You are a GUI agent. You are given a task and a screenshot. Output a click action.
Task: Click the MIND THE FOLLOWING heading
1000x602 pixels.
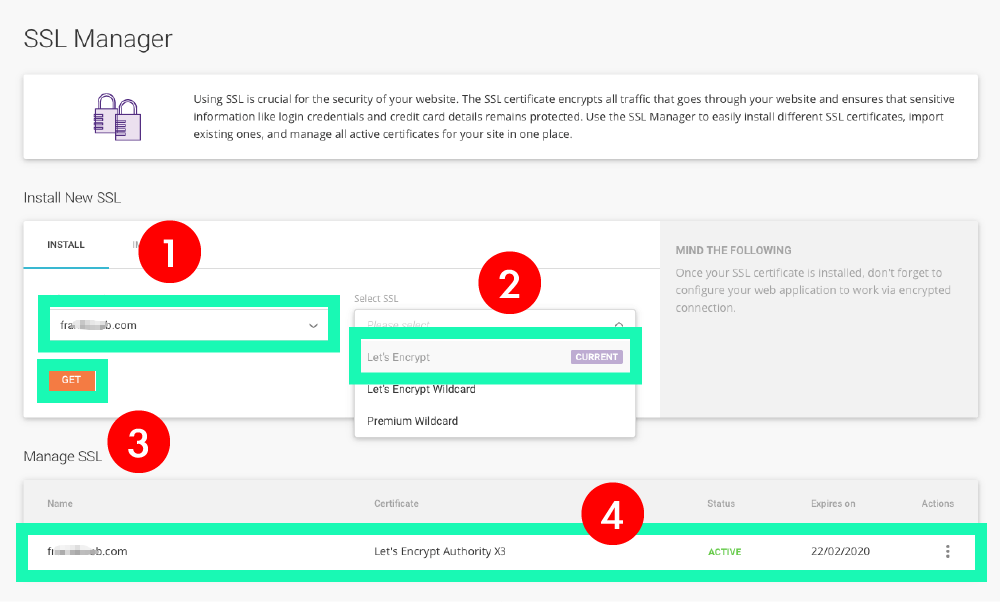point(733,251)
